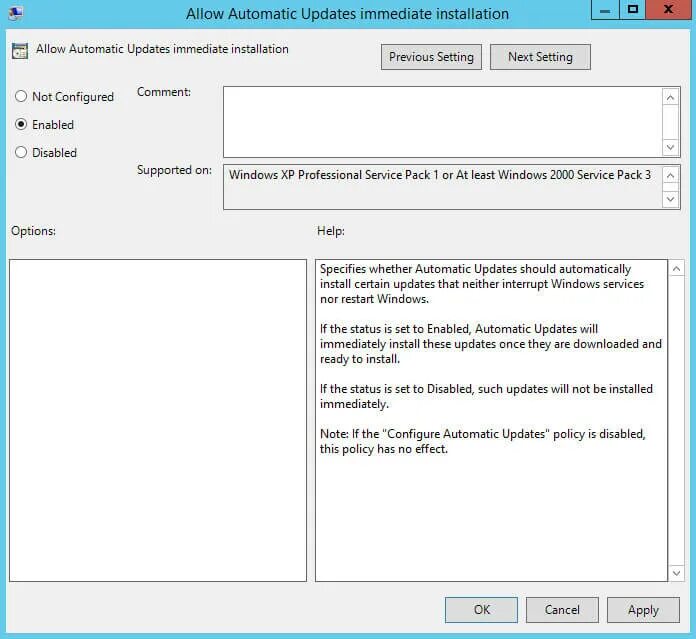Maximize the policy dialog window
The image size is (696, 639).
[x=633, y=10]
